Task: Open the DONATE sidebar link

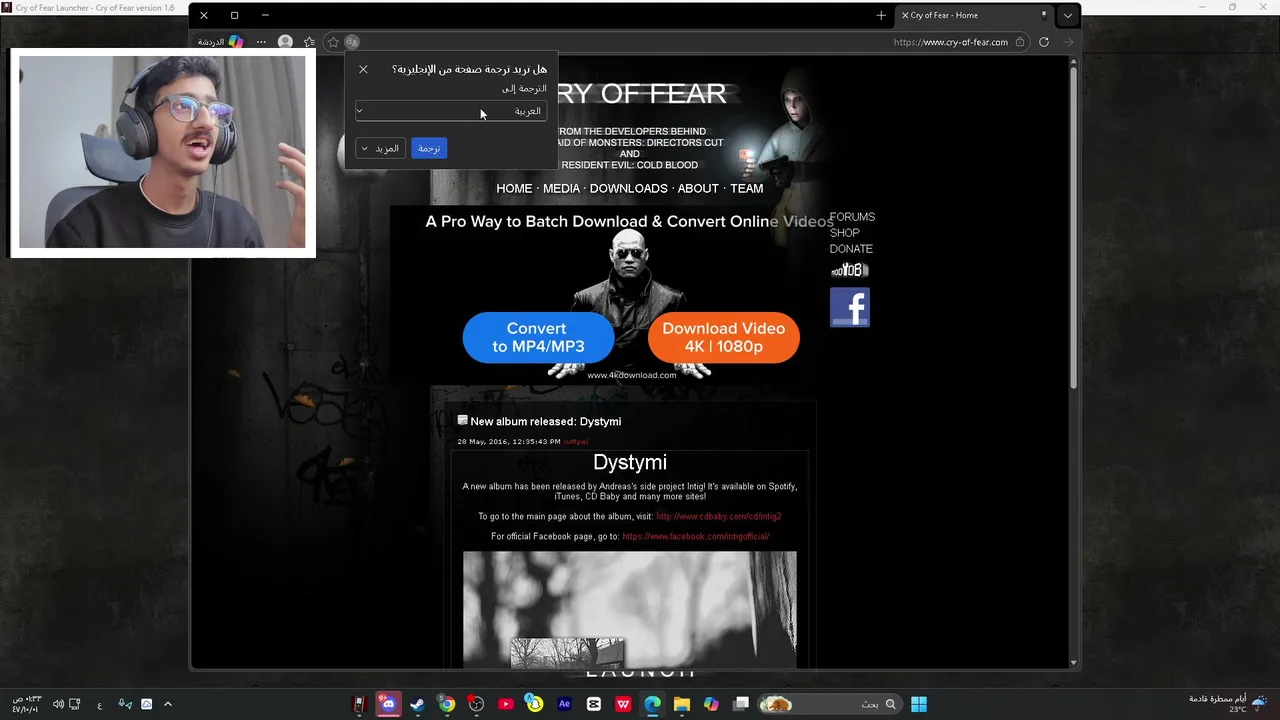Action: click(x=851, y=249)
